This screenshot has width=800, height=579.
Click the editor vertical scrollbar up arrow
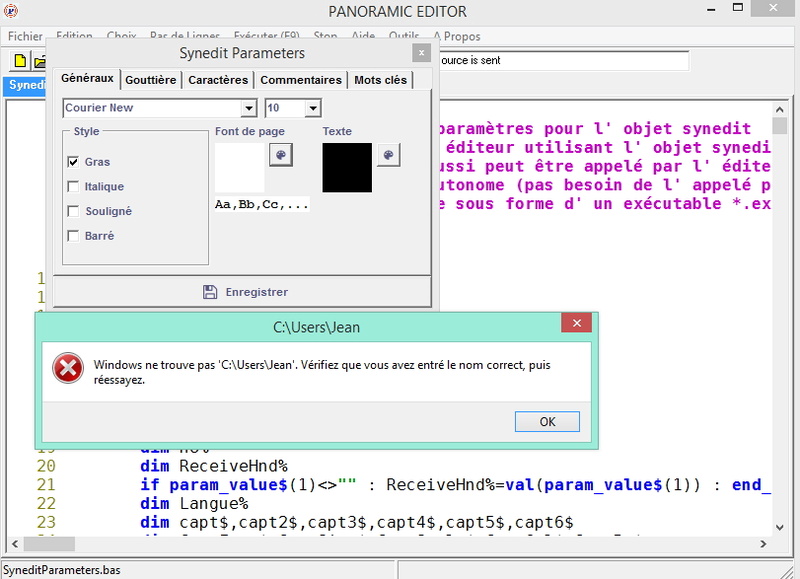click(780, 109)
